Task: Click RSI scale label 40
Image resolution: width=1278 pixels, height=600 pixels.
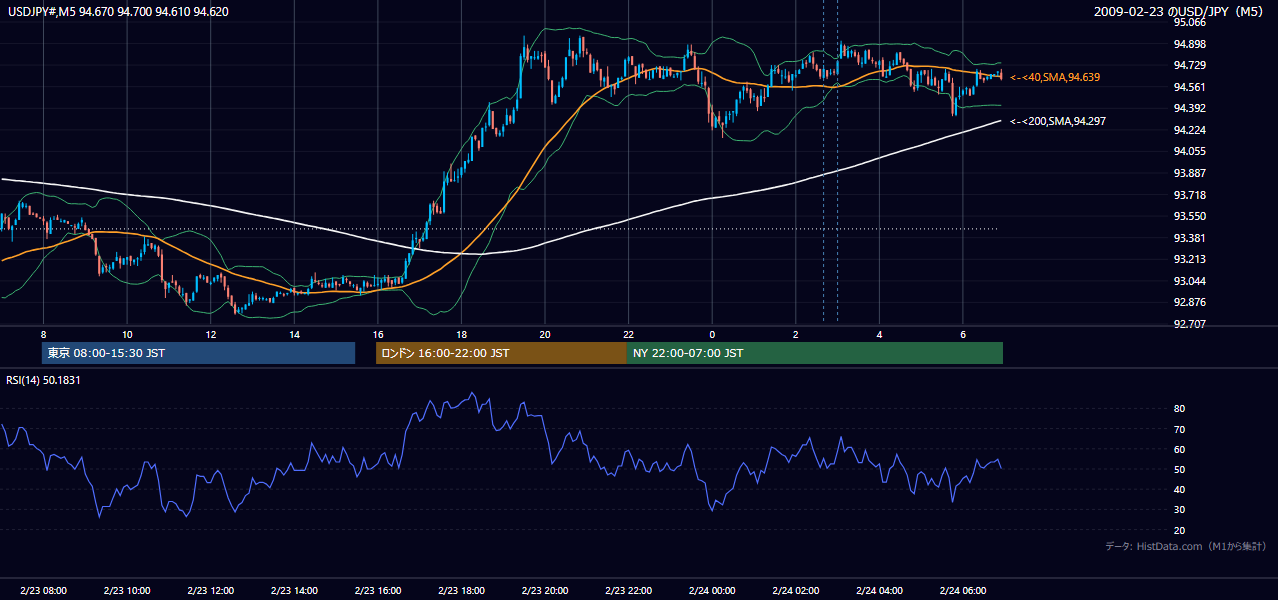Action: 1180,490
